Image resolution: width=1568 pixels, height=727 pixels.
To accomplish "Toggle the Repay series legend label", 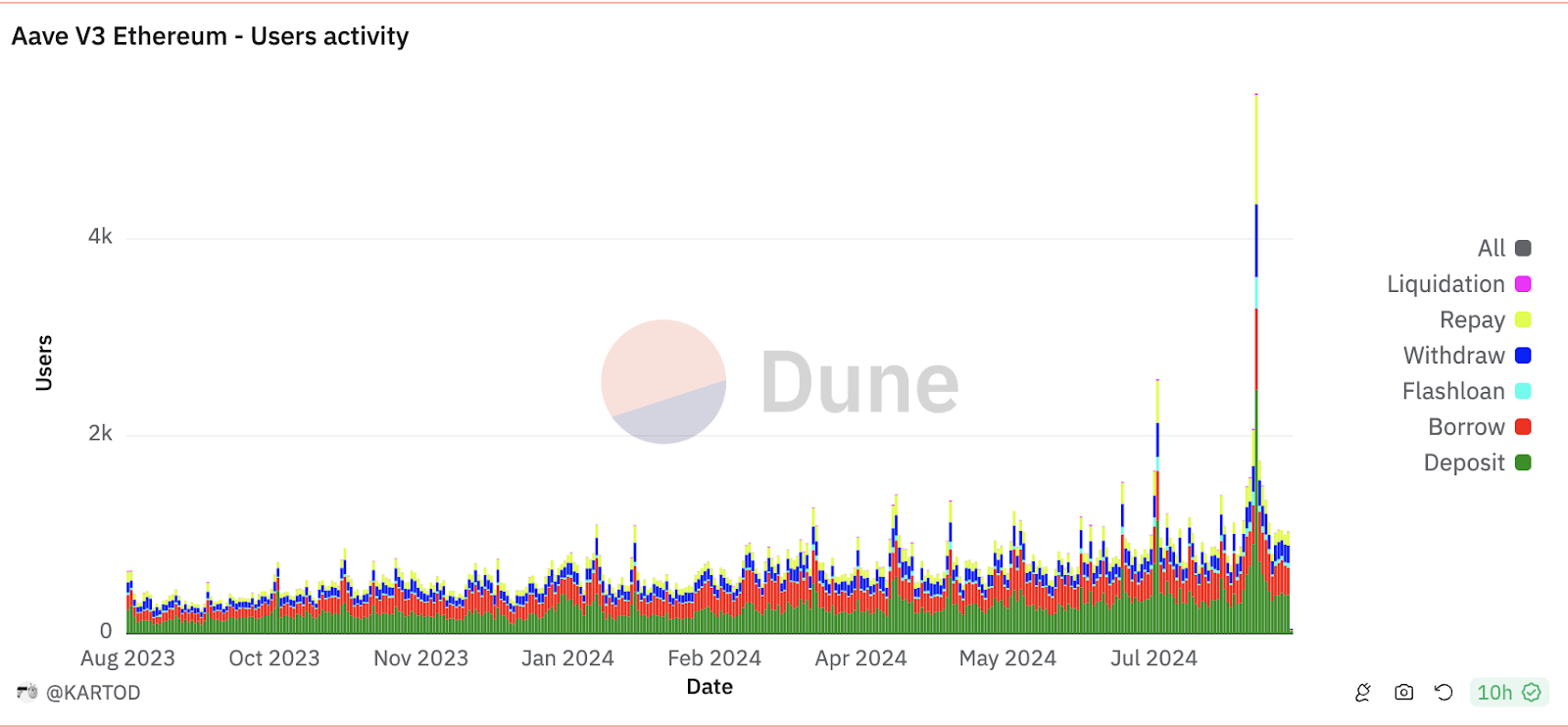I will coord(1472,319).
